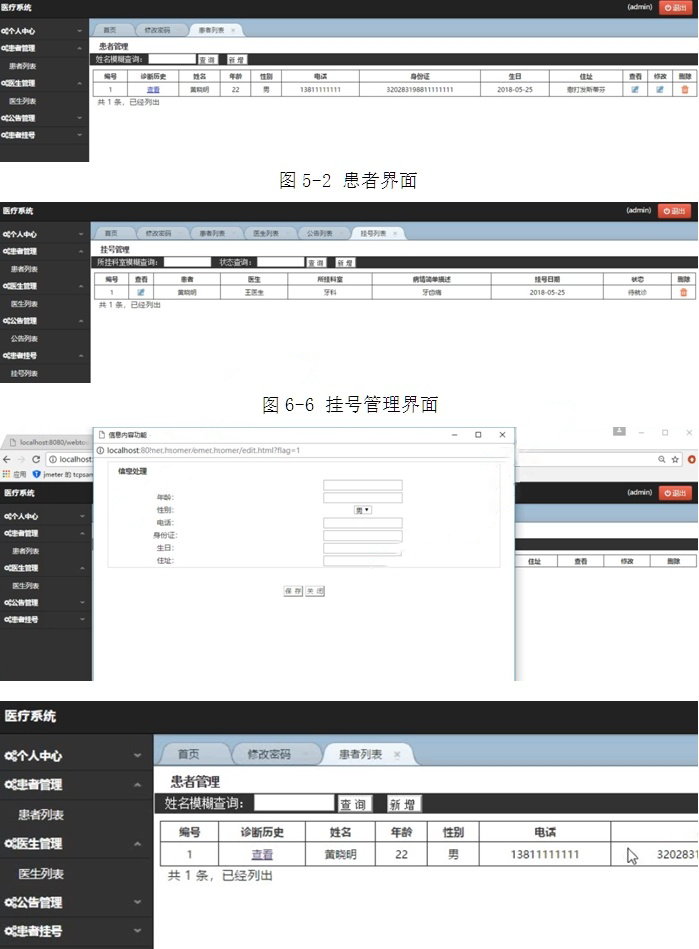Open the 应用 apps shortcut in bookmarks bar
This screenshot has width=699, height=949.
[x=14, y=474]
